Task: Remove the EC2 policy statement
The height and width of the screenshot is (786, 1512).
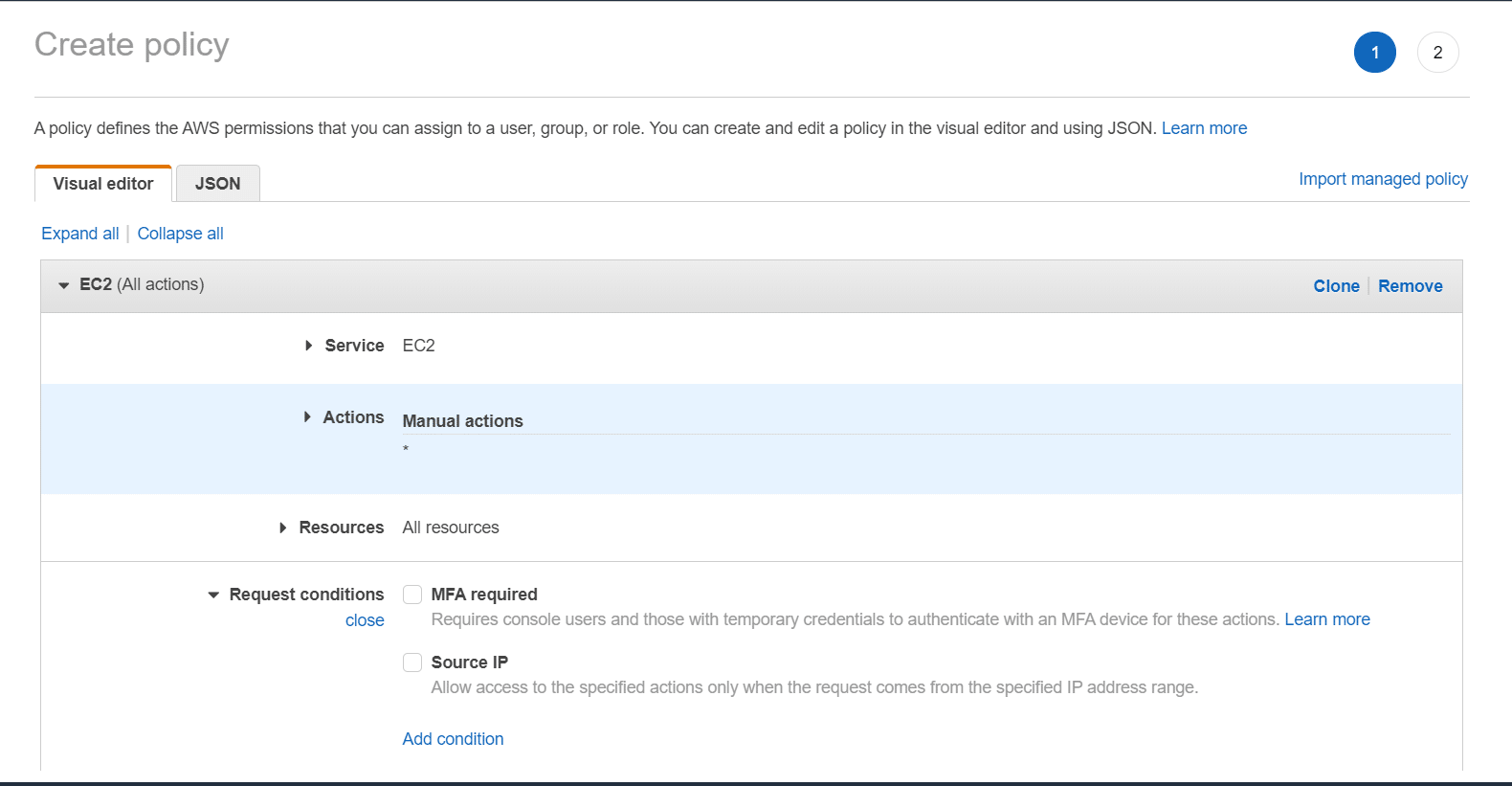Action: click(1410, 286)
